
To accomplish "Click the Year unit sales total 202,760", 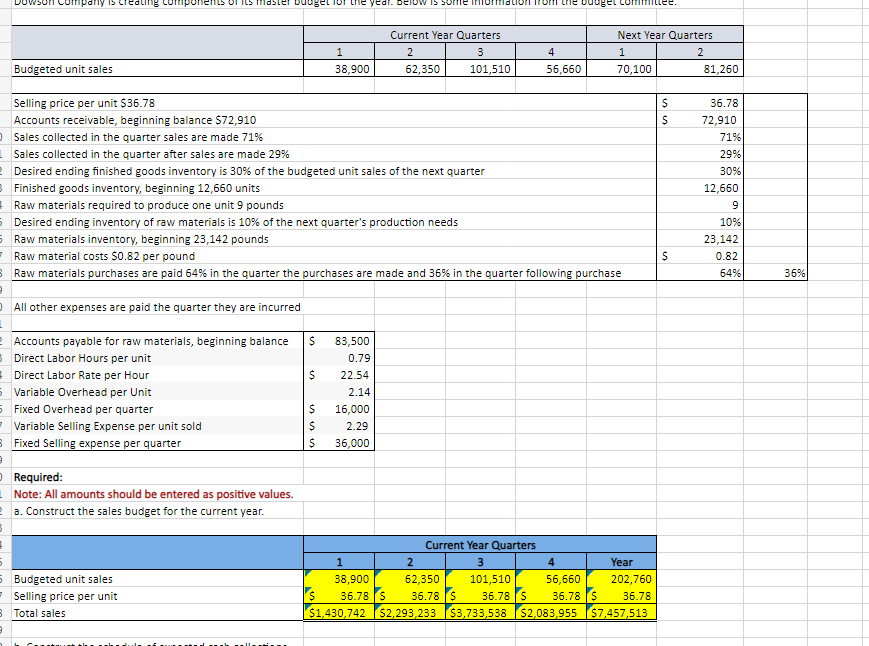I will point(625,579).
